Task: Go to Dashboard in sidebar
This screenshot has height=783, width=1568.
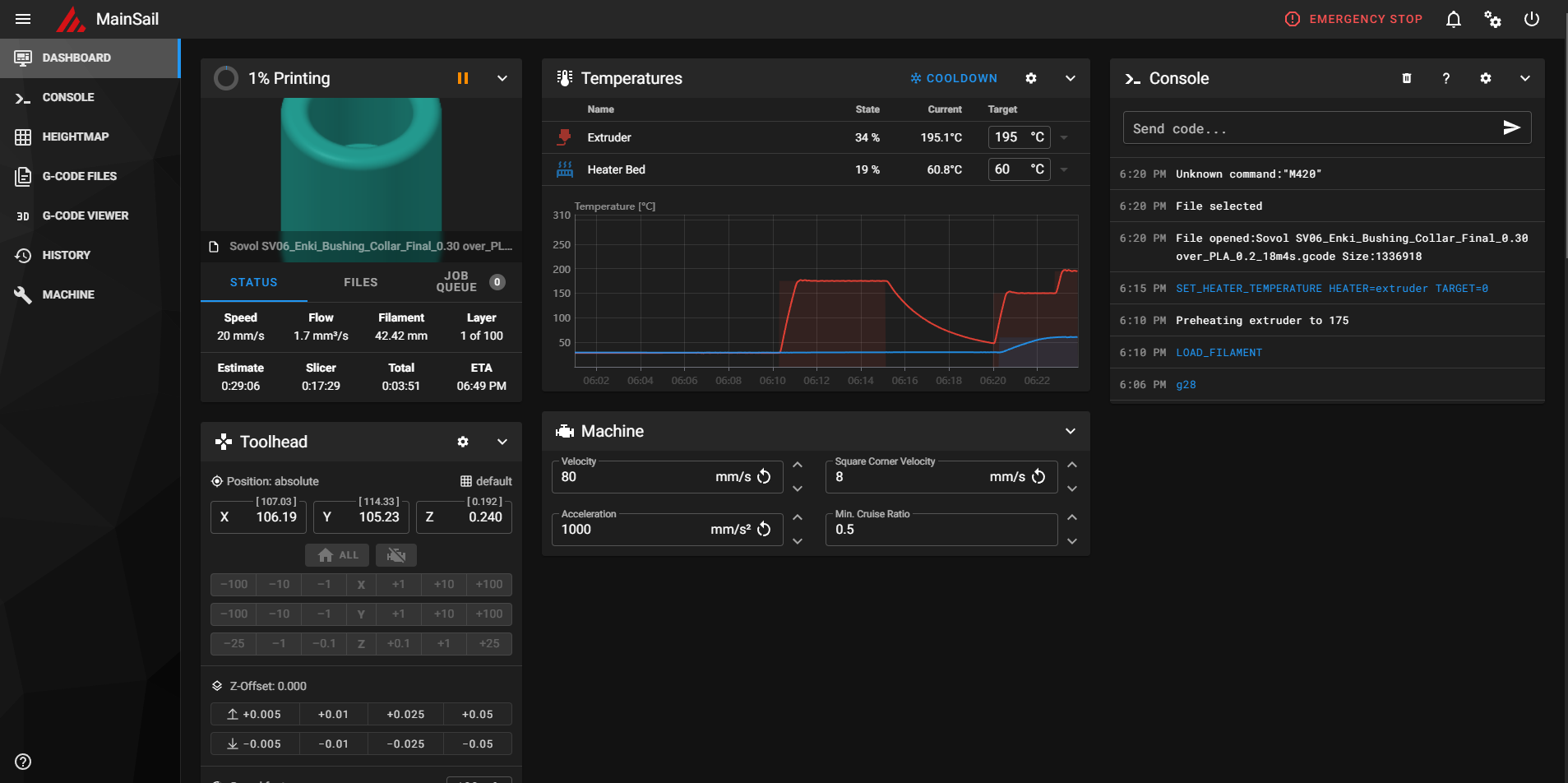Action: pos(89,58)
